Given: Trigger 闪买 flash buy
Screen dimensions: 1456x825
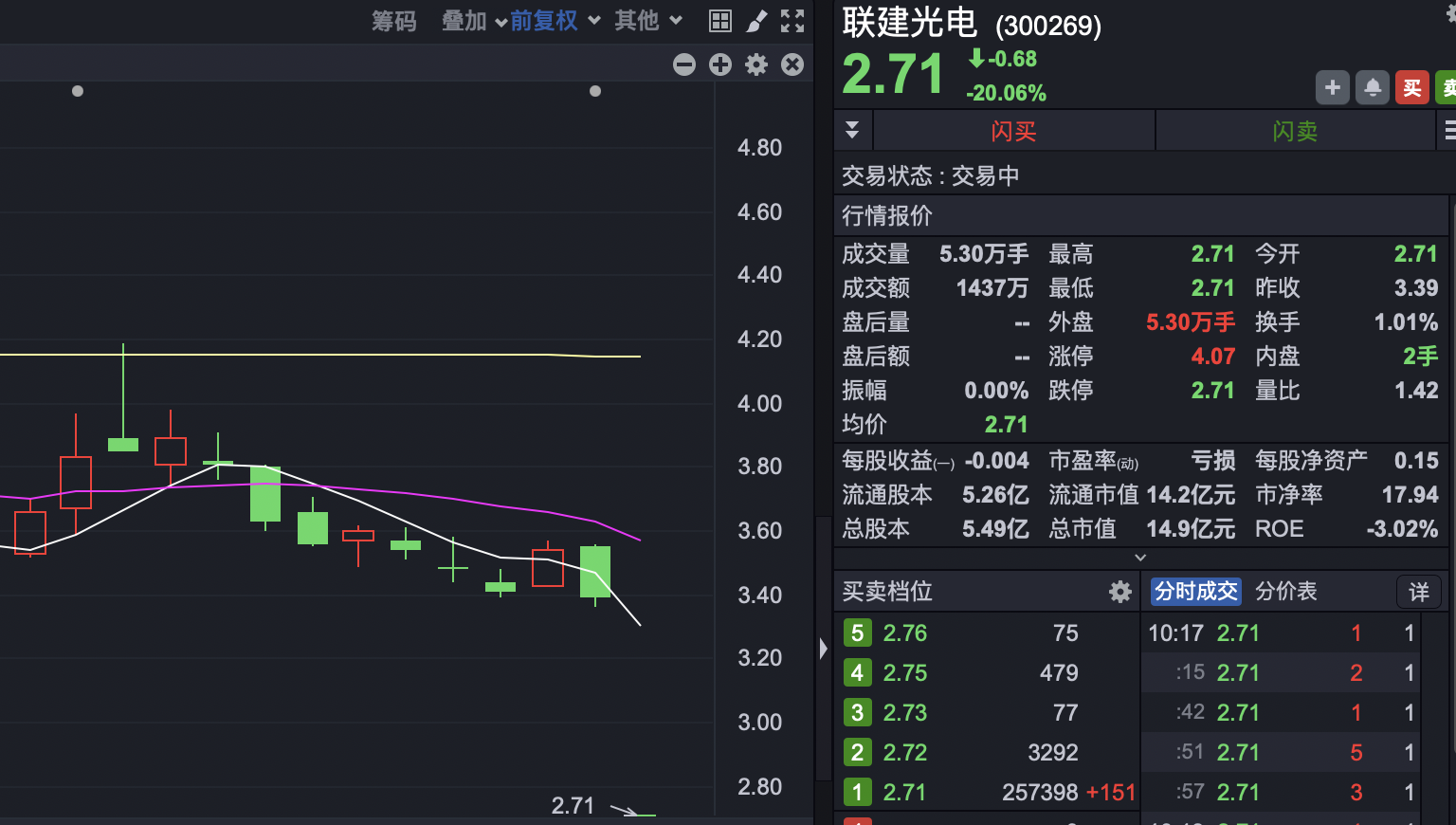Looking at the screenshot, I should (x=1013, y=130).
